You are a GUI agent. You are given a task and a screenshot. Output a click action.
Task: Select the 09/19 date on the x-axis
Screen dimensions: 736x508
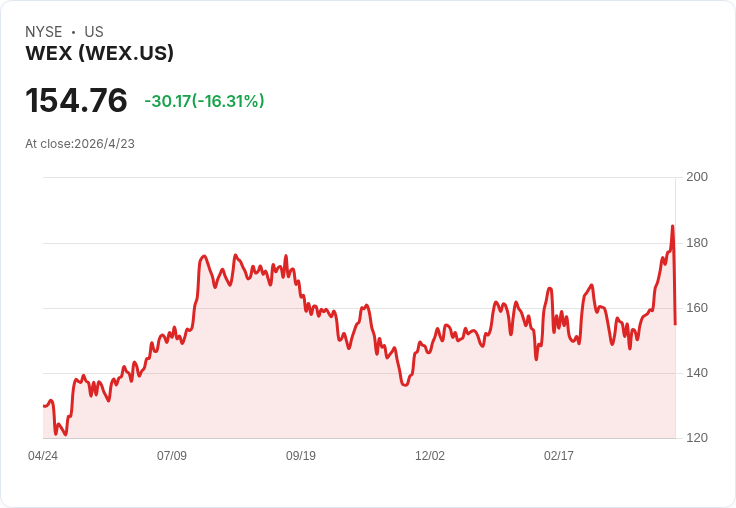301,456
